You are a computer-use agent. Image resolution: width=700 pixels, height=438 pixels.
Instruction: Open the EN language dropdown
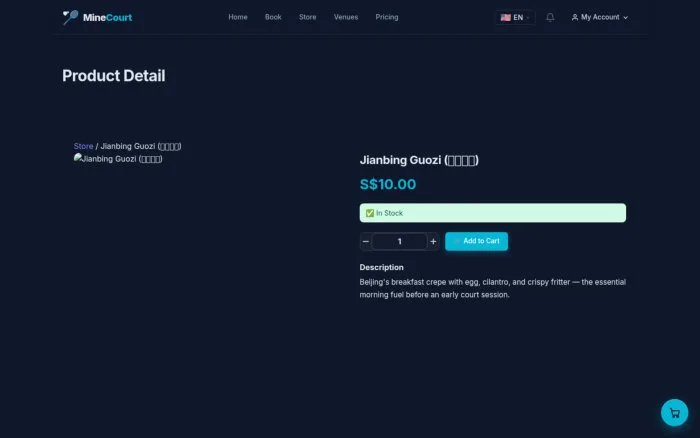[x=515, y=17]
